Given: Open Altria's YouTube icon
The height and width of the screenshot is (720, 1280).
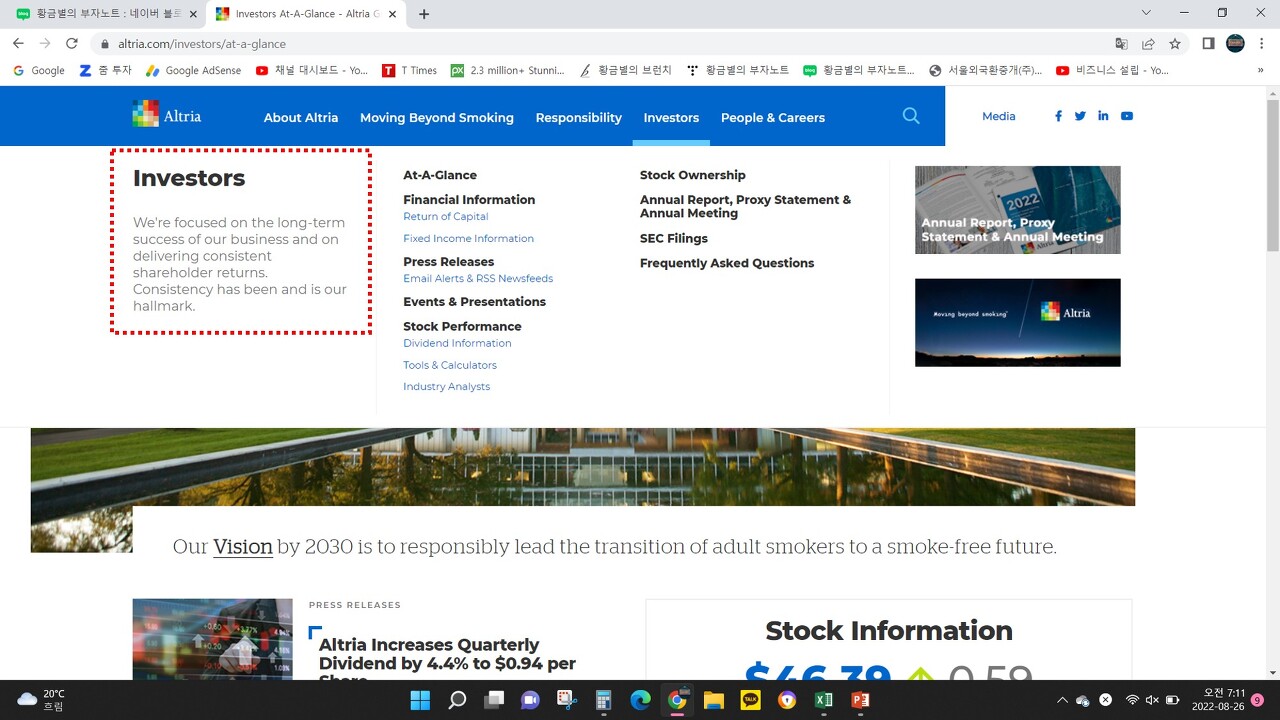Looking at the screenshot, I should tap(1127, 116).
